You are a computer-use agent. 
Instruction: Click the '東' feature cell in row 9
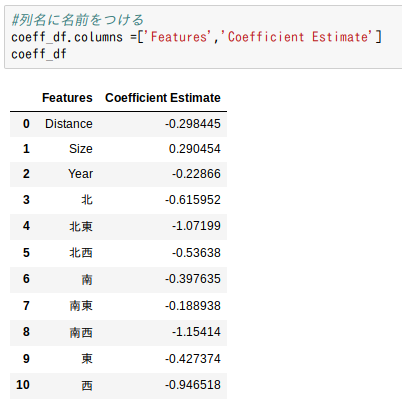click(87, 359)
